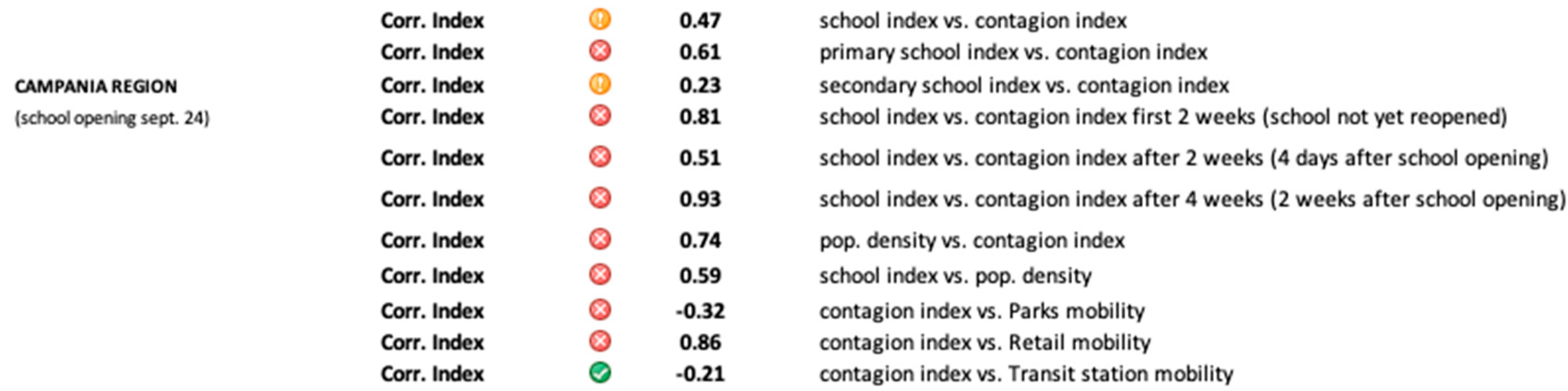Viewport: 1568px width, 391px height.
Task: Click the orange warning icon beside 0.23
Action: pos(599,84)
